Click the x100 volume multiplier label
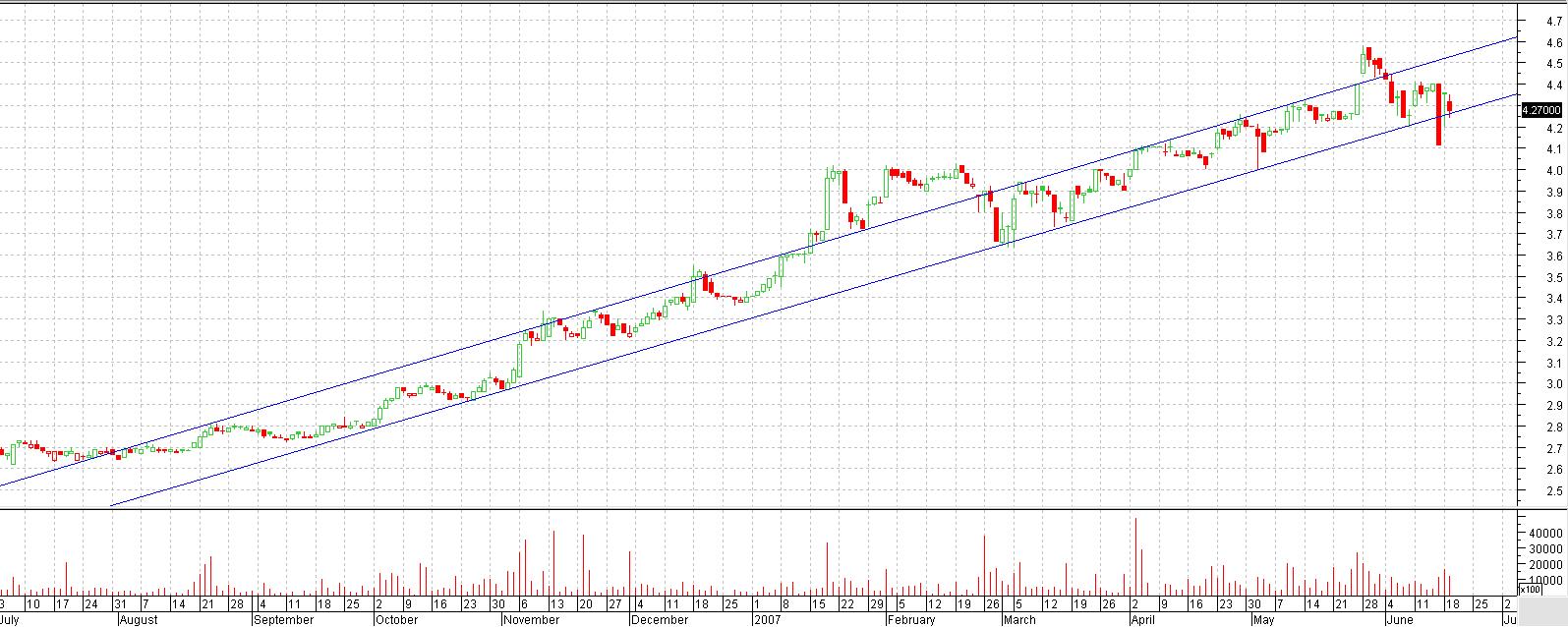1568x627 pixels. 1531,590
